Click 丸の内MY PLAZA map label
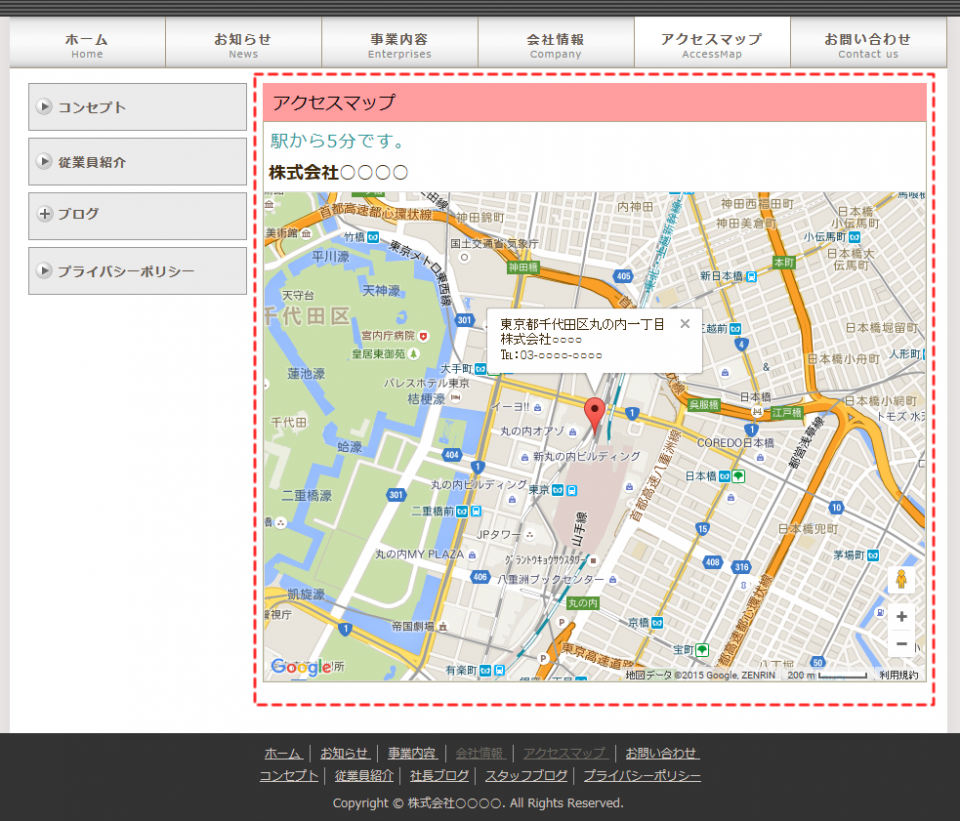 pyautogui.click(x=419, y=554)
